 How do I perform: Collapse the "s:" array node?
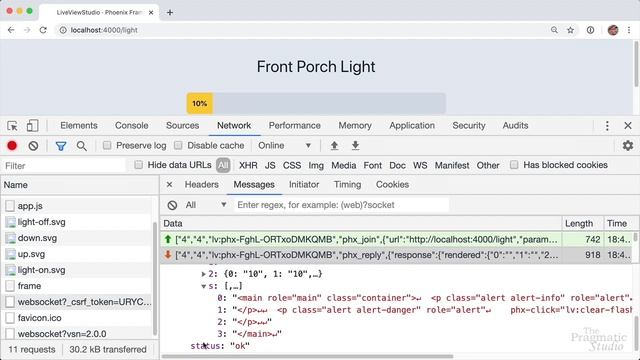tap(203, 287)
